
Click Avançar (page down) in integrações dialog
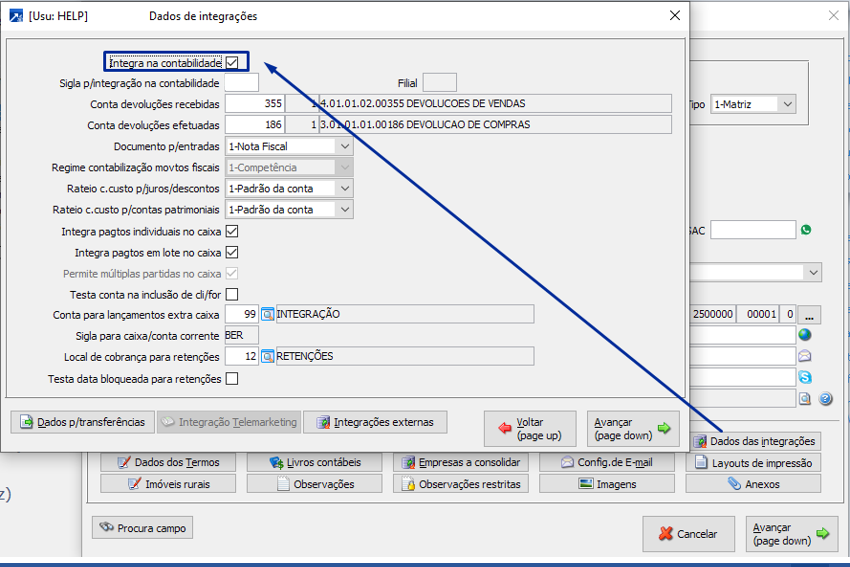(633, 429)
